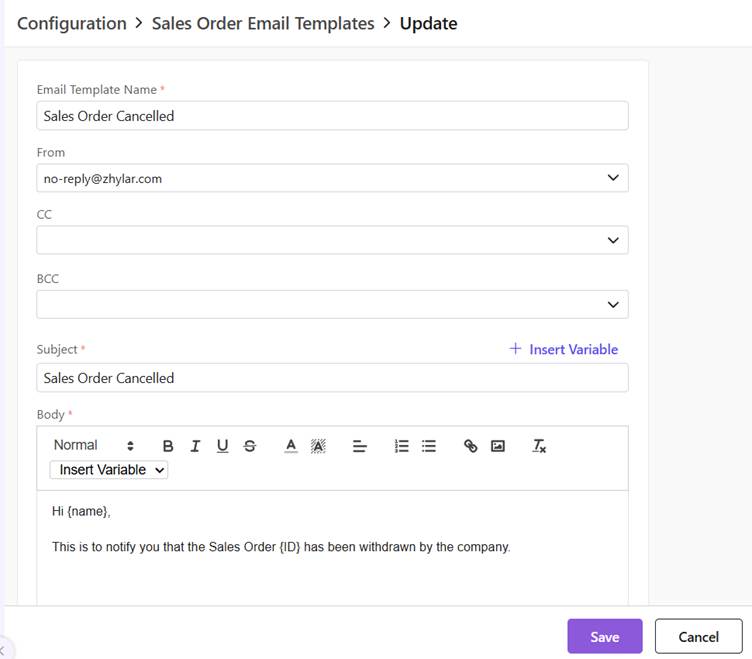The height and width of the screenshot is (659, 752).
Task: Toggle bold formatting in body editor
Action: tap(168, 446)
